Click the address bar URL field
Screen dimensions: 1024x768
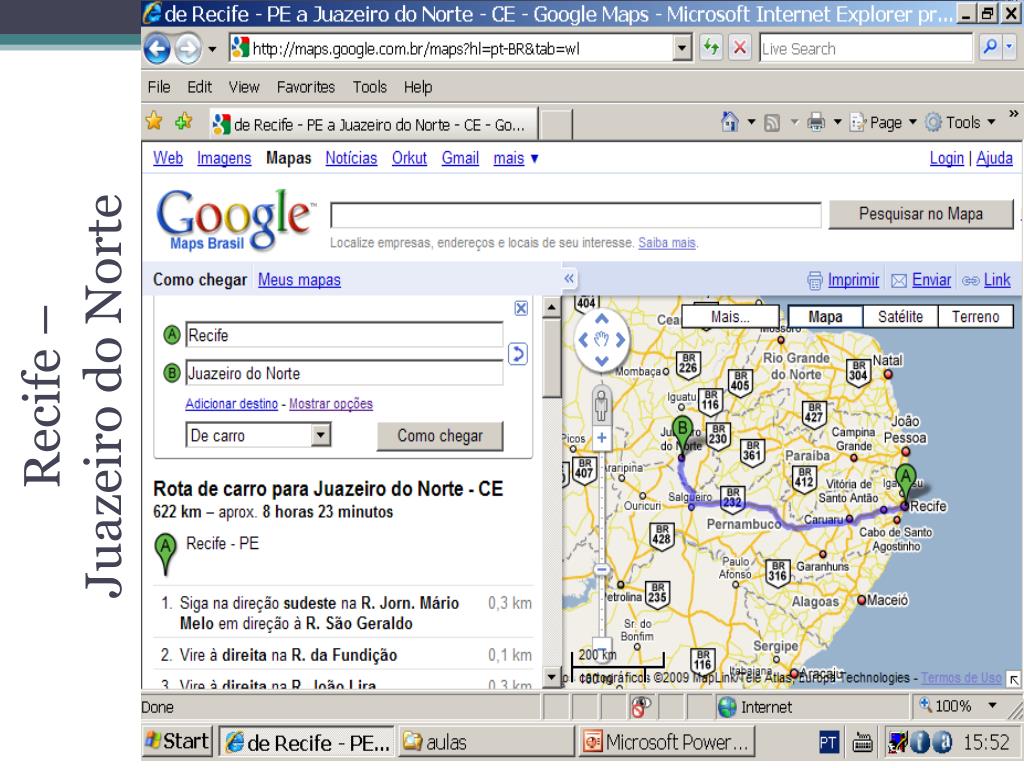451,48
